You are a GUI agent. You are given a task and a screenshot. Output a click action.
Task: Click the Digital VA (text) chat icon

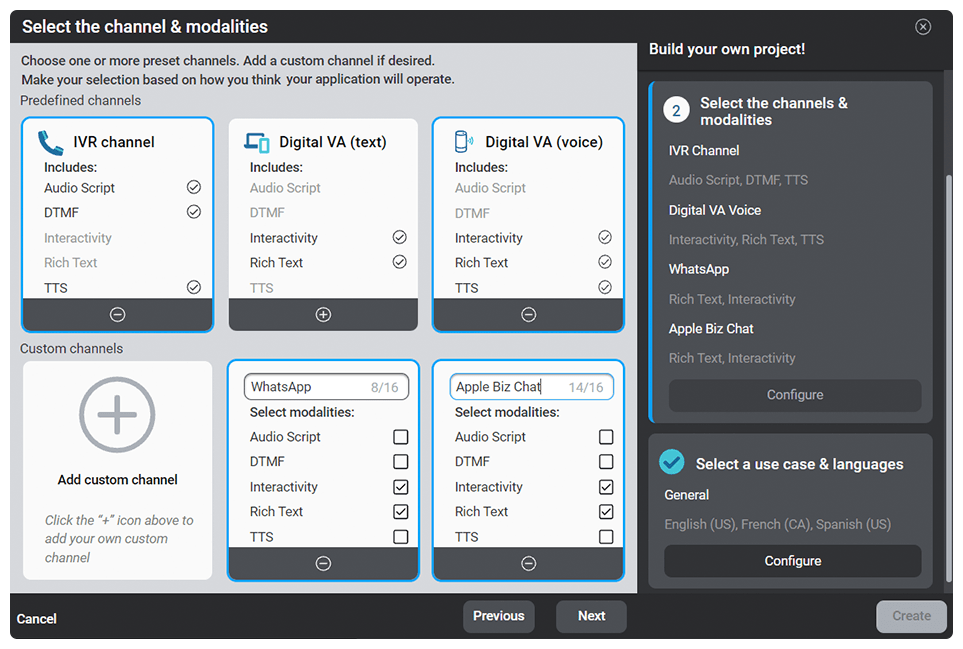pyautogui.click(x=255, y=141)
